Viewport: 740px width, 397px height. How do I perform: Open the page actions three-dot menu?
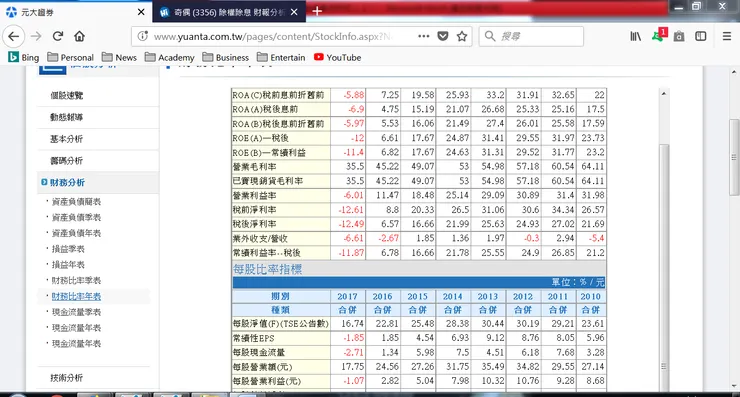(x=423, y=36)
